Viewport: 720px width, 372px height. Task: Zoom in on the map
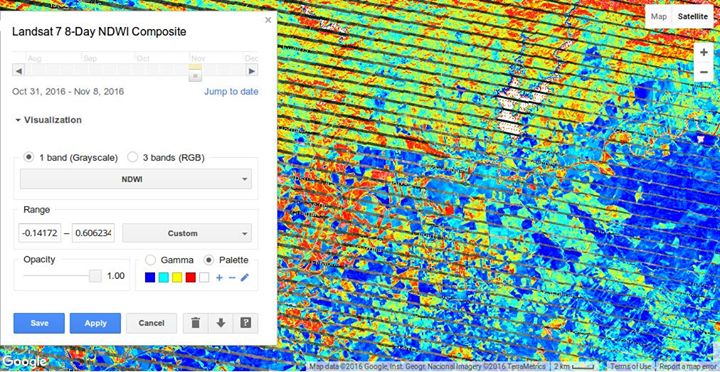[x=703, y=52]
